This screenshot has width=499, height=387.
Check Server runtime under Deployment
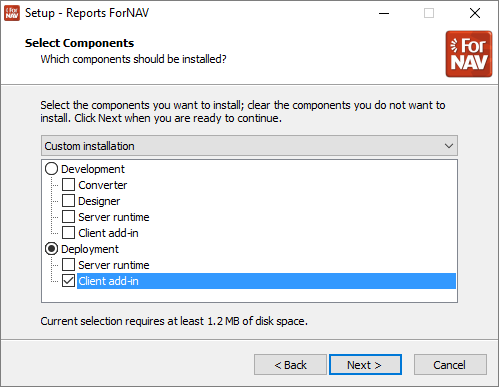coord(68,265)
